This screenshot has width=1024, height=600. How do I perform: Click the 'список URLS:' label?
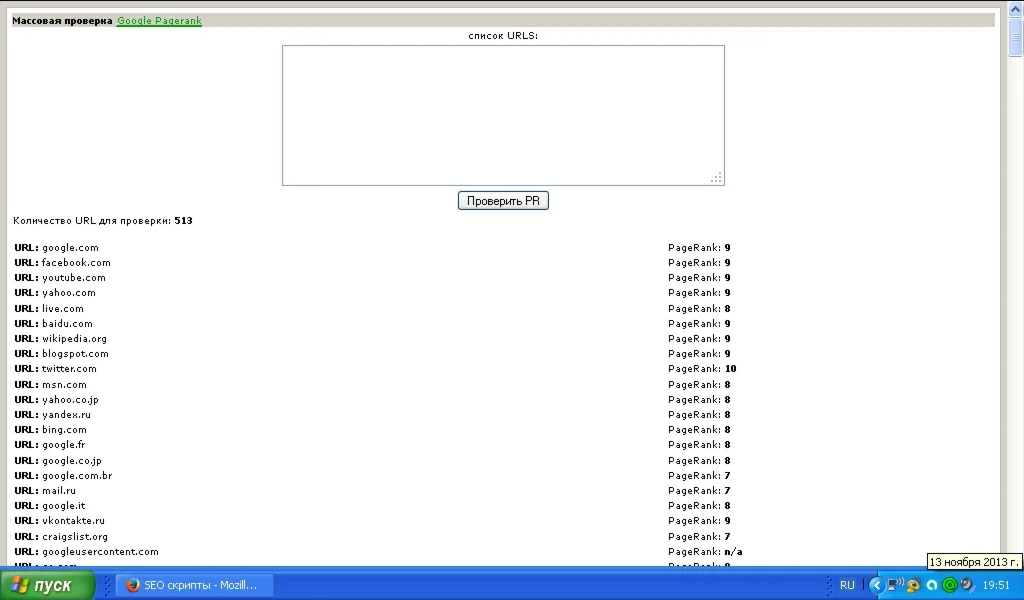point(503,36)
